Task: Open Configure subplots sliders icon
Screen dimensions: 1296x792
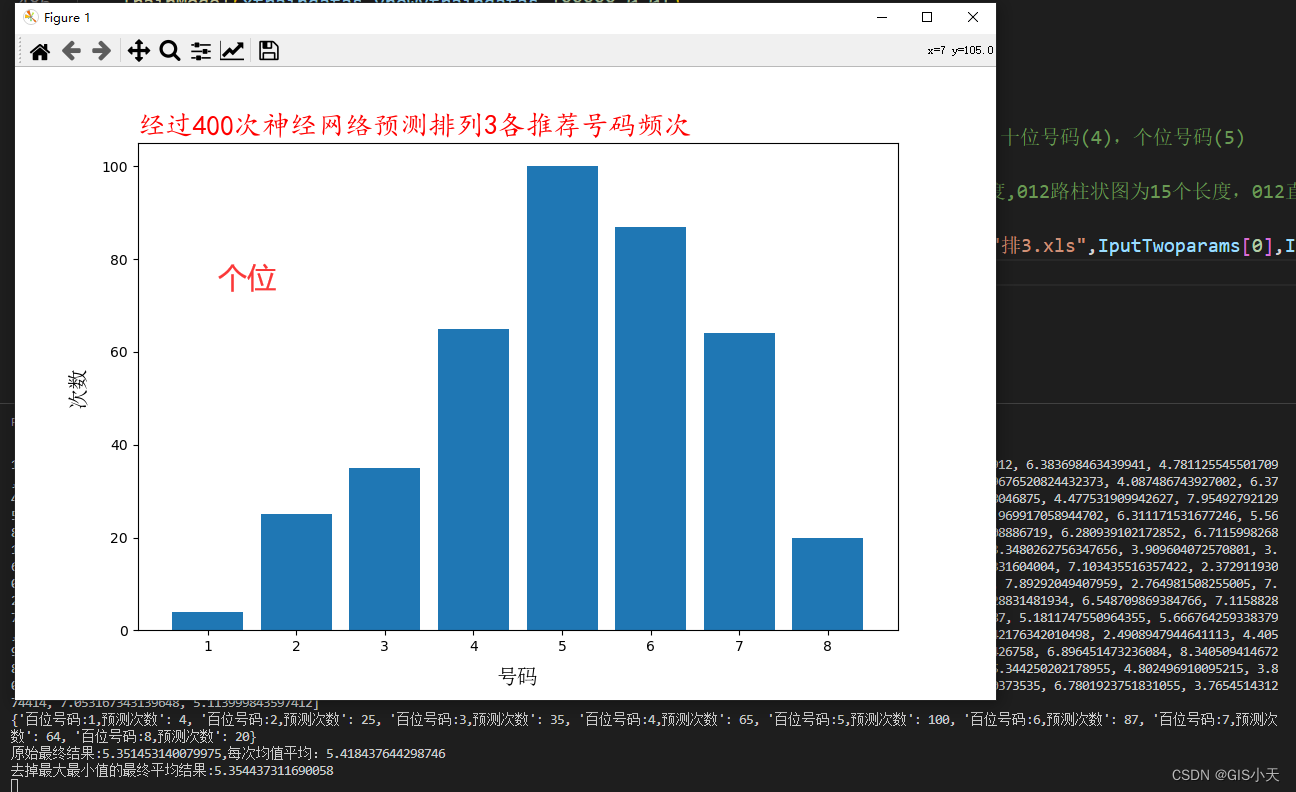Action: click(x=201, y=52)
